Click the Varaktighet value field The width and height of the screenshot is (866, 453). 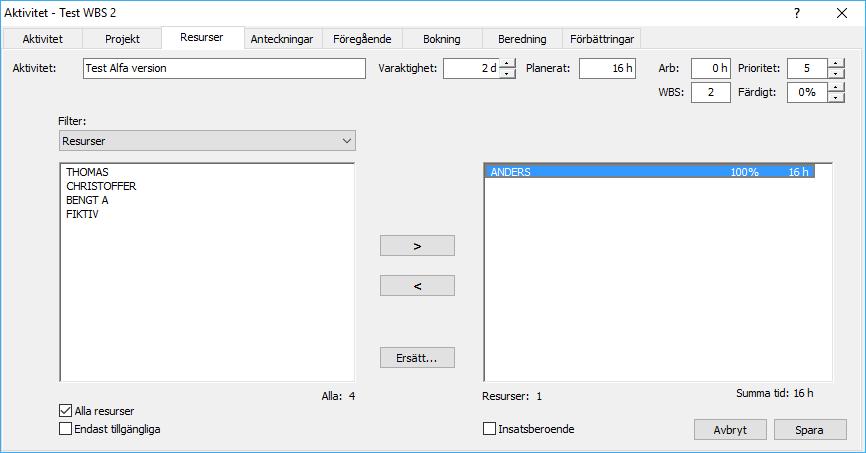471,69
